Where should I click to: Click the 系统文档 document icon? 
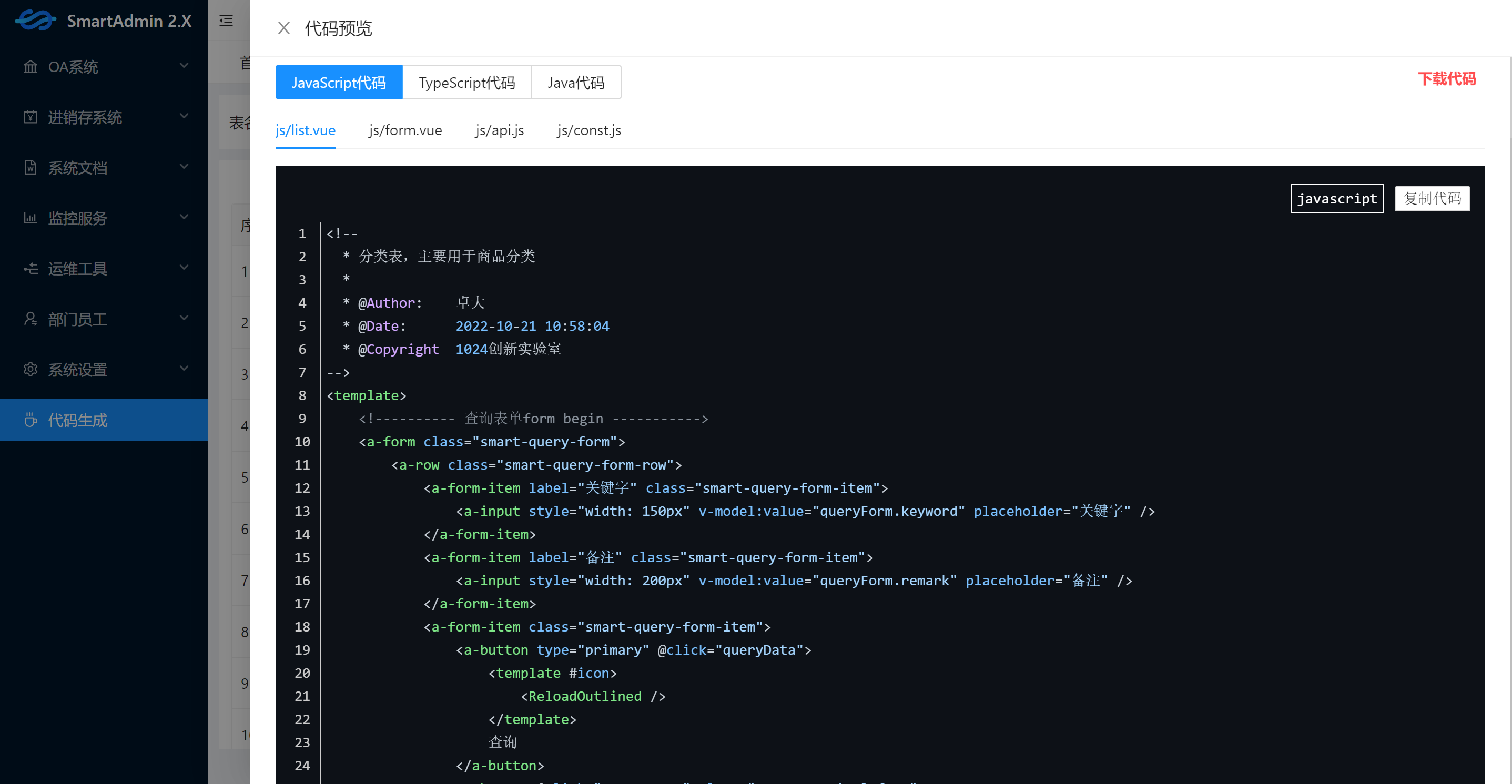click(30, 168)
